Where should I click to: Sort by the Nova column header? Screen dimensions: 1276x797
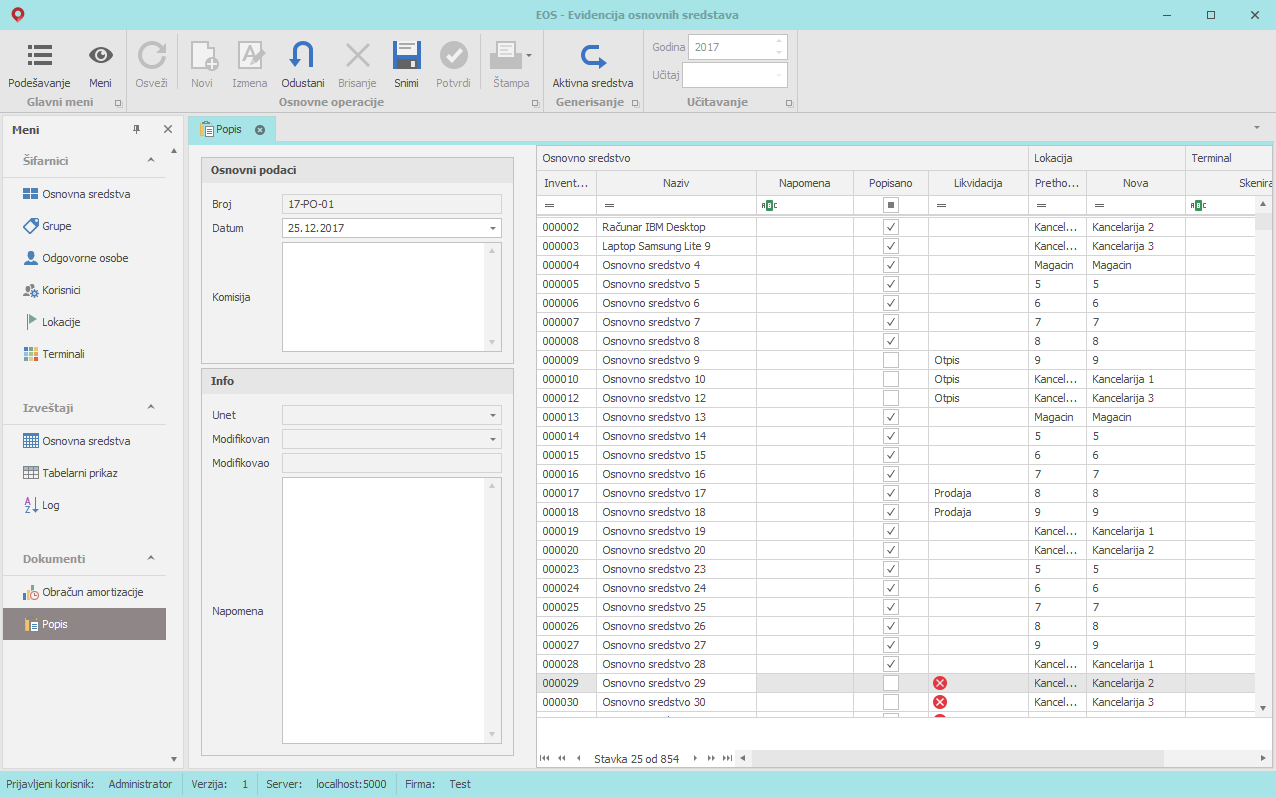1135,183
